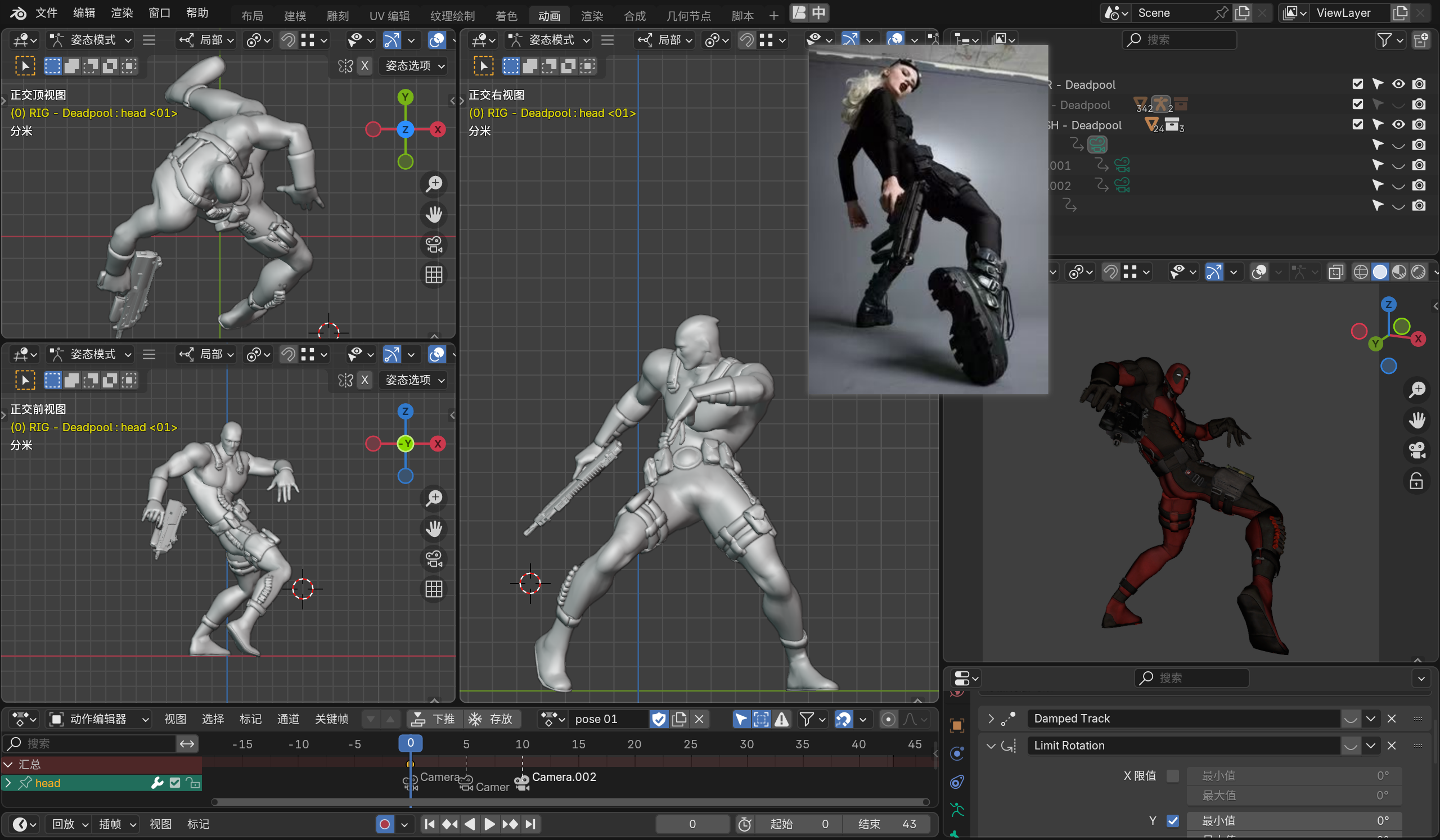Open pose mode dropdown in top view
The image size is (1440, 840).
(91, 40)
